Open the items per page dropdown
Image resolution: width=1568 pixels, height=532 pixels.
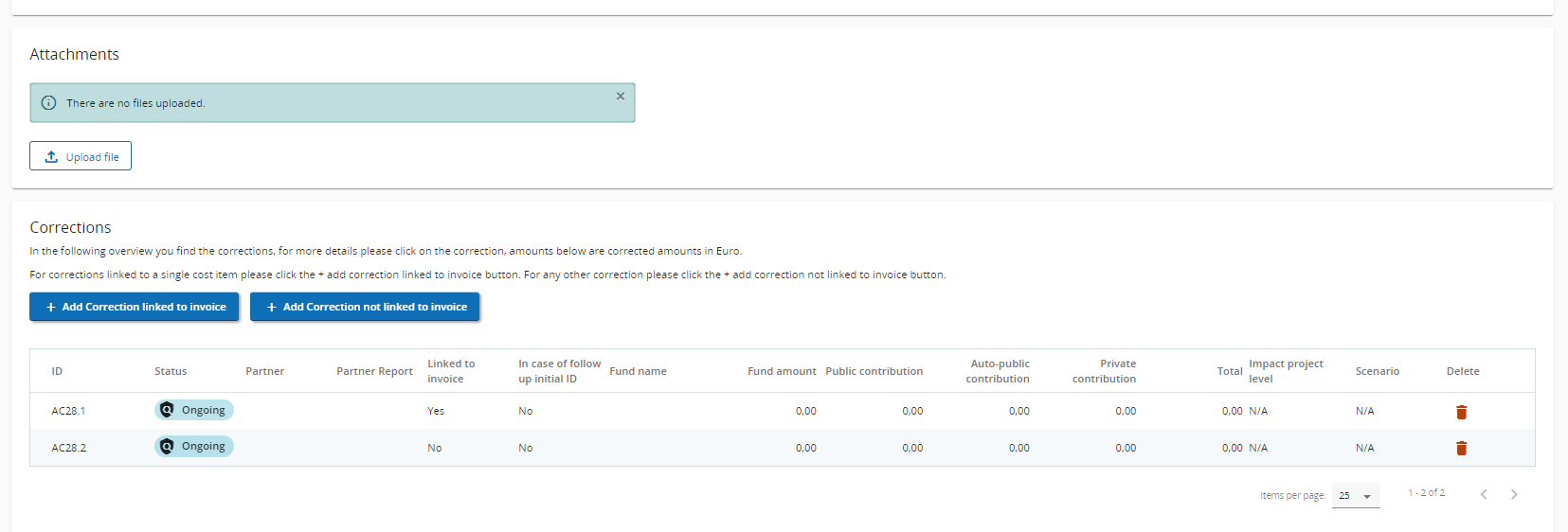pyautogui.click(x=1356, y=496)
